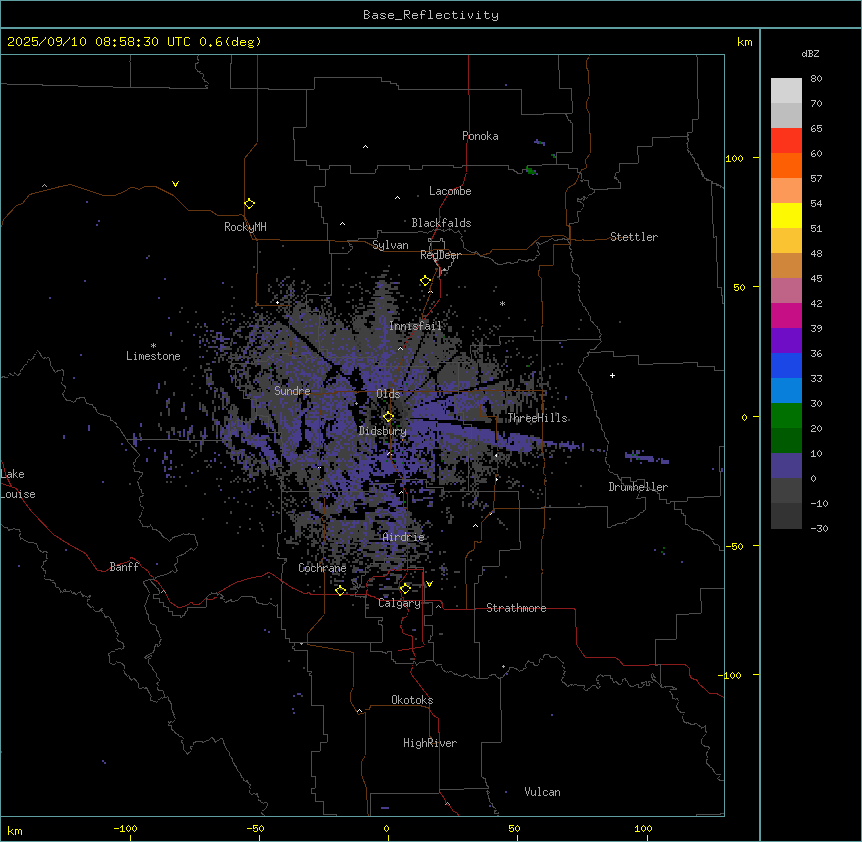Pick the magenta 39–42 dBZ legend swatch
Viewport: 862px width, 842px height.
coord(786,315)
